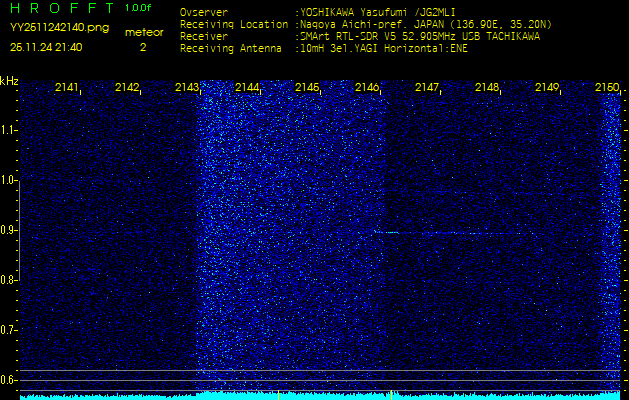The height and width of the screenshot is (400, 629).
Task: Click the 2150 time marker
Action: coord(607,87)
